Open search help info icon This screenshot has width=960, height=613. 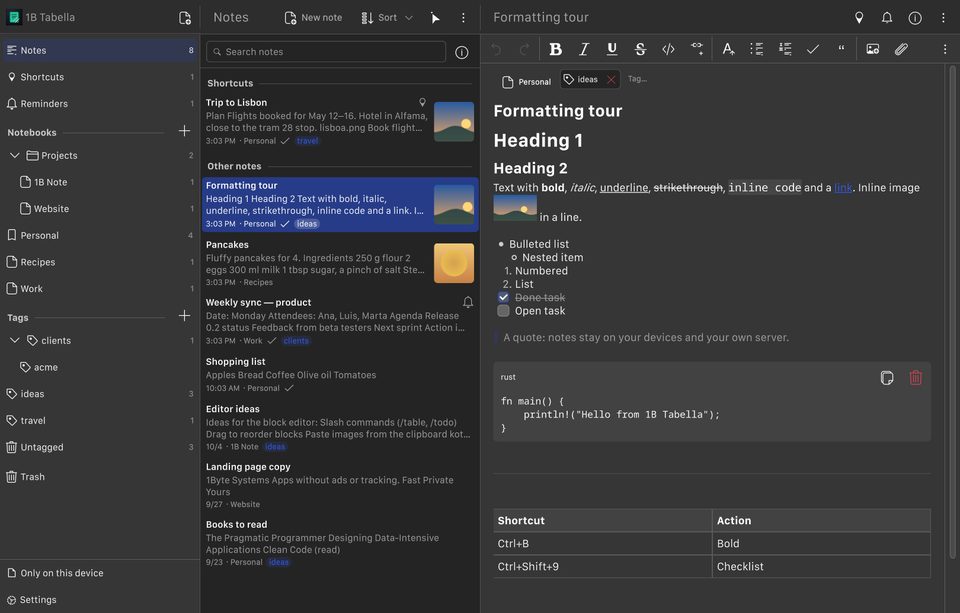pos(462,53)
